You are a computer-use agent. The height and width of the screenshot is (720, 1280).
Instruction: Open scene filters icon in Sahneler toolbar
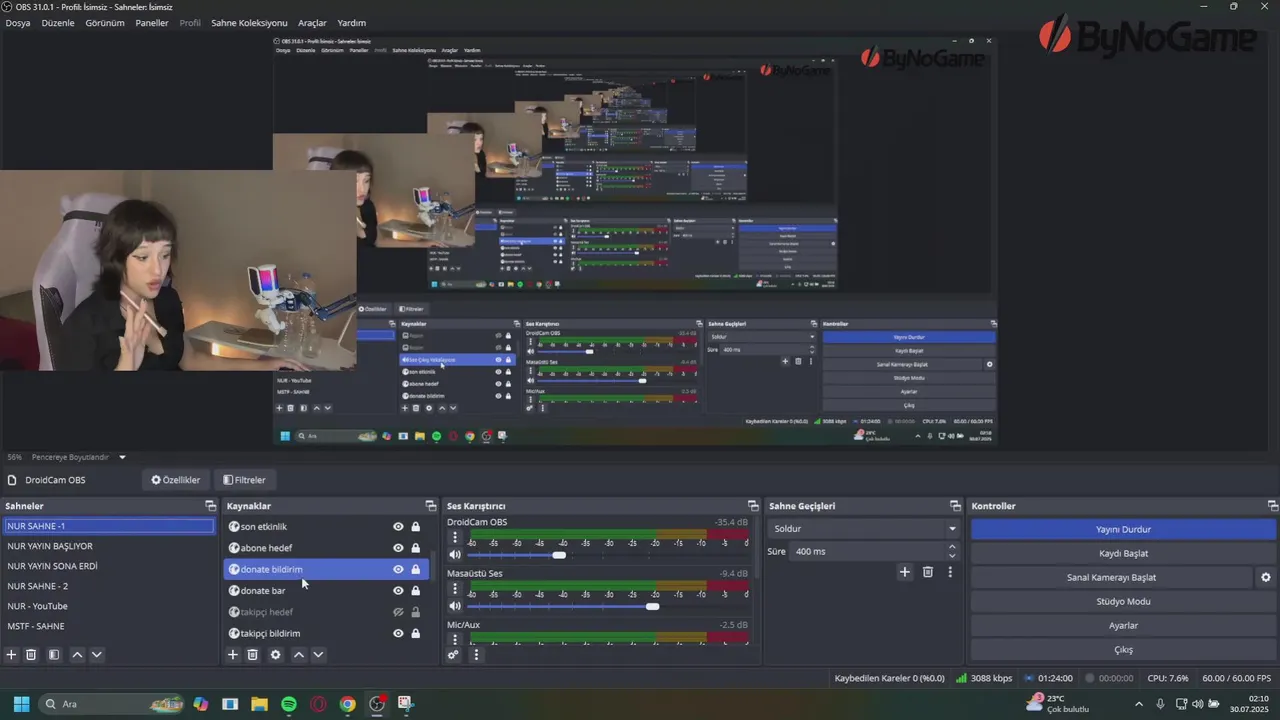click(54, 655)
